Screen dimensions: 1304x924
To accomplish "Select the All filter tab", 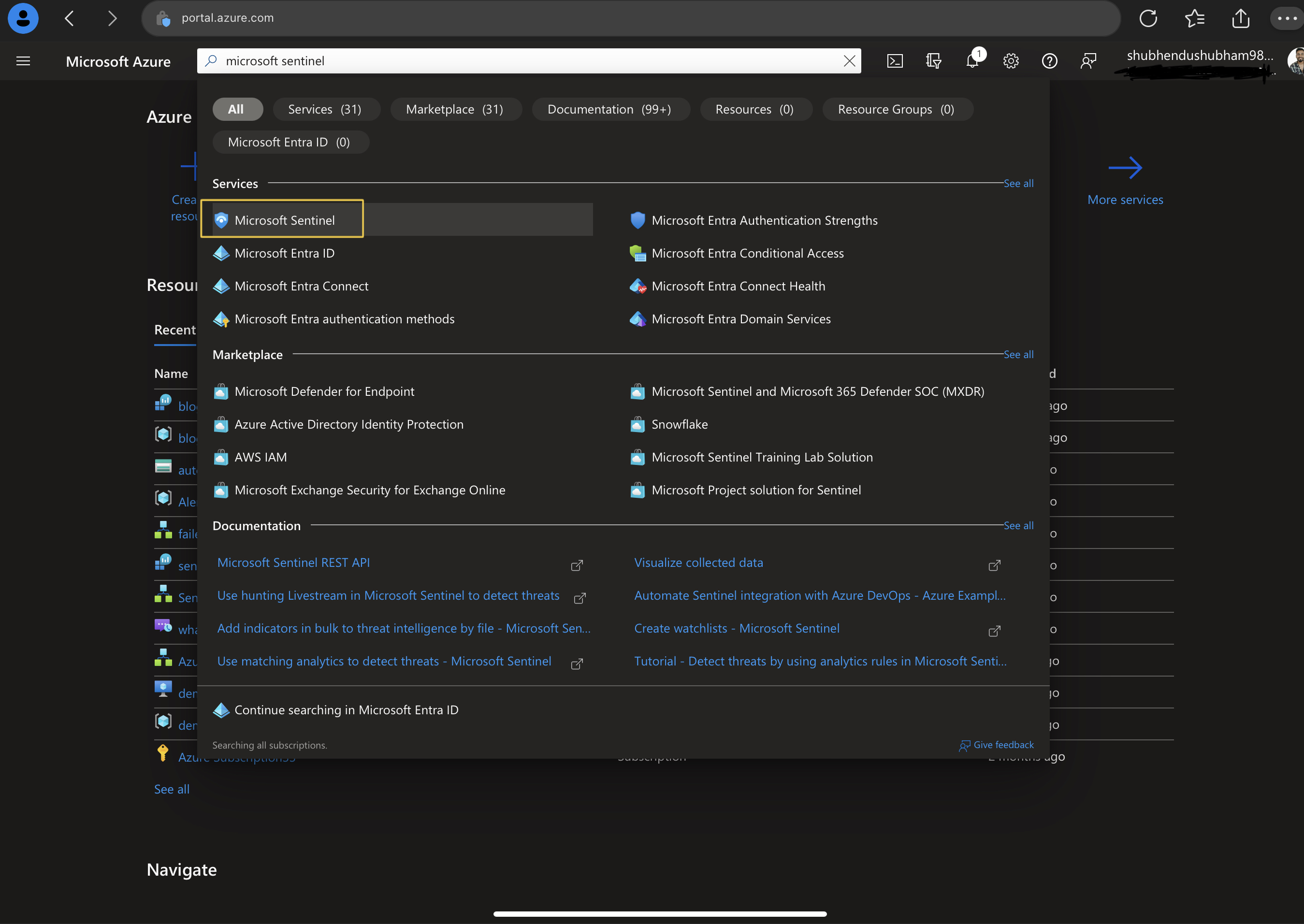I will [x=237, y=109].
